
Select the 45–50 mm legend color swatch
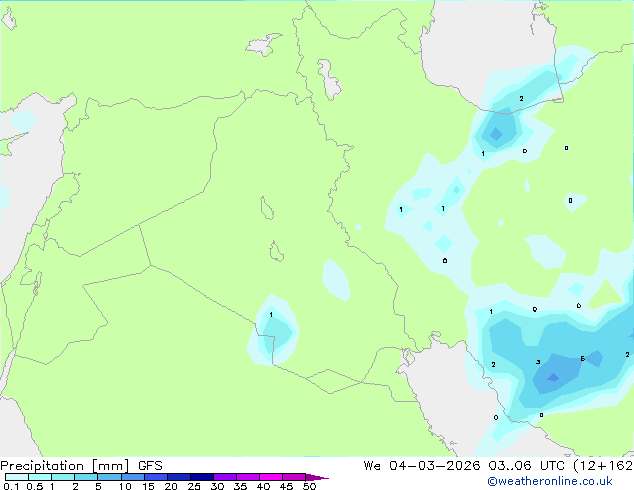[294, 477]
